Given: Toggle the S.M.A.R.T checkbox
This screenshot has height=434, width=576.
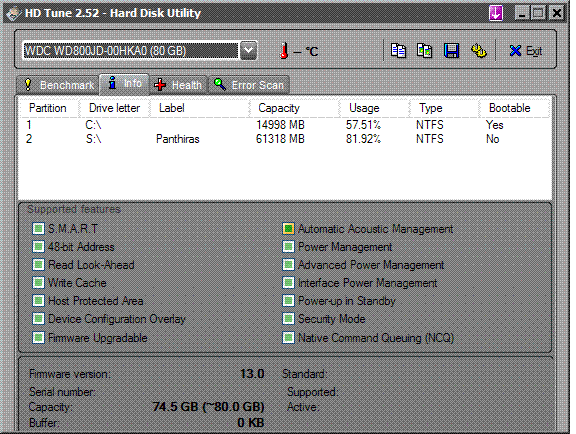Looking at the screenshot, I should click(x=38, y=229).
